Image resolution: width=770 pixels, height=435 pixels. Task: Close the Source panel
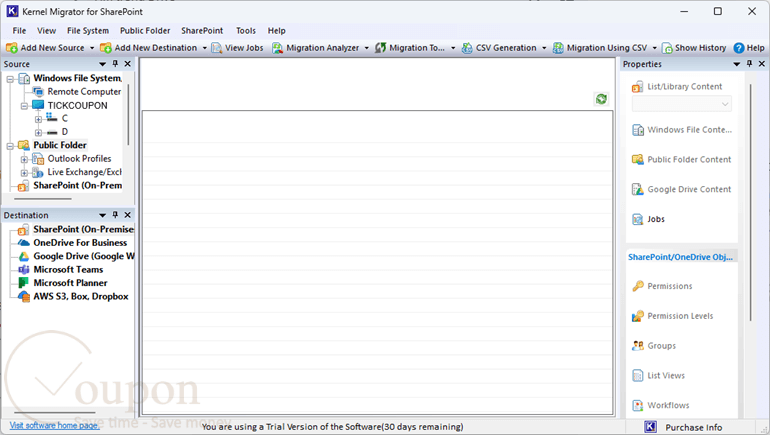point(128,64)
